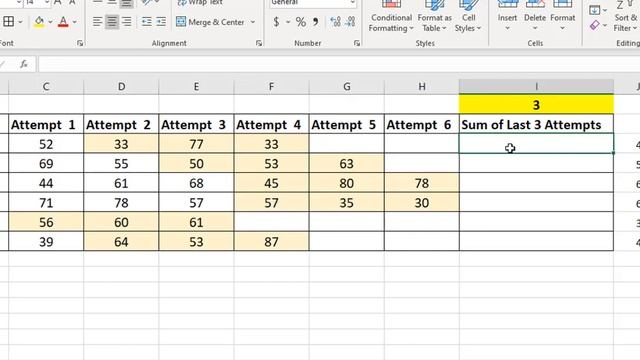Select the cell with value 87
The height and width of the screenshot is (360, 640).
[x=271, y=242]
